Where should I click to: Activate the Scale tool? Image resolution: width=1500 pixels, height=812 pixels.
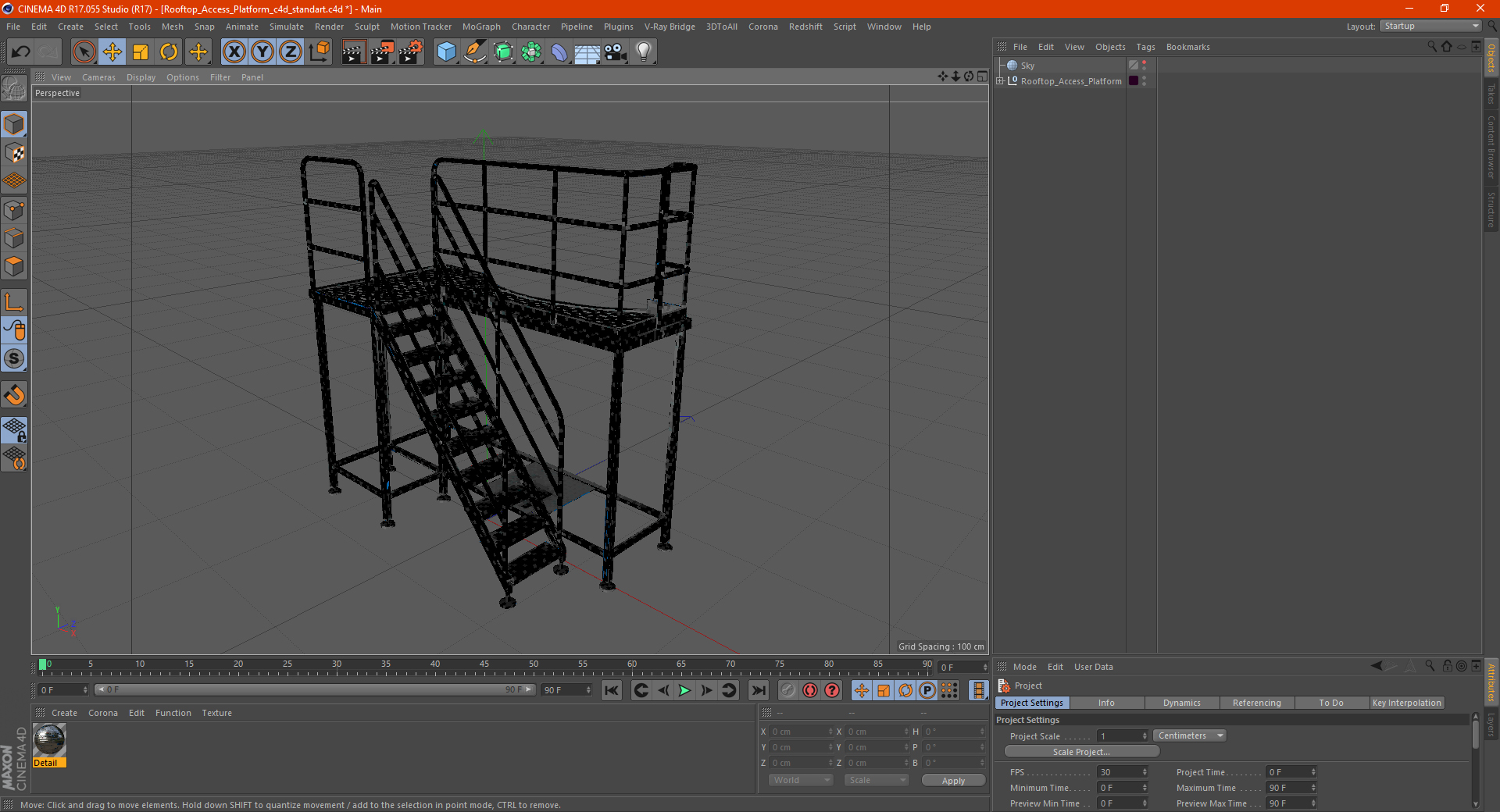(141, 52)
